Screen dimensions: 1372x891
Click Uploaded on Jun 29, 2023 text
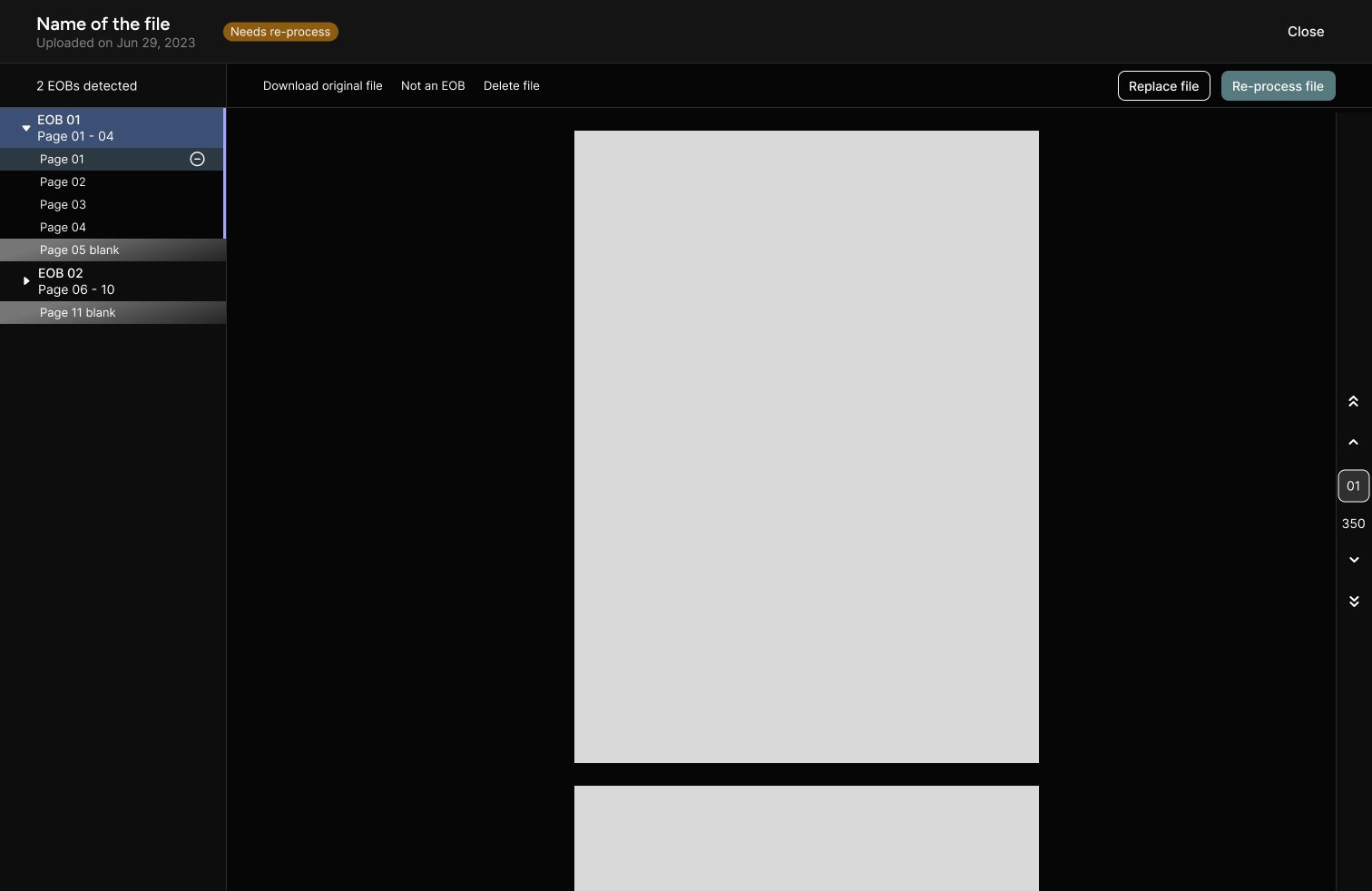point(116,43)
